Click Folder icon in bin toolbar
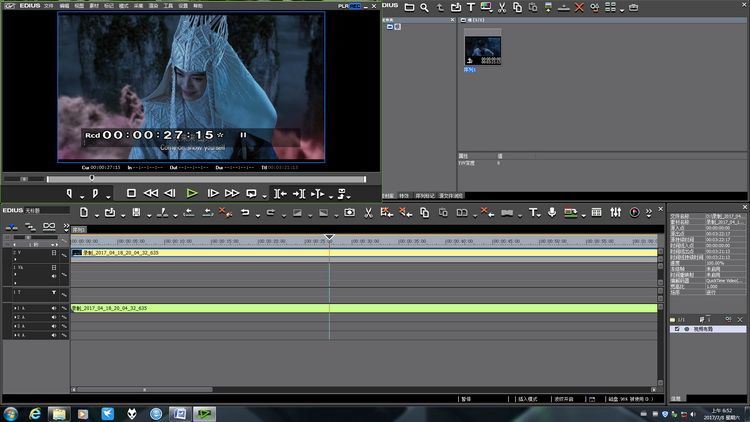The height and width of the screenshot is (422, 750). (x=409, y=7)
